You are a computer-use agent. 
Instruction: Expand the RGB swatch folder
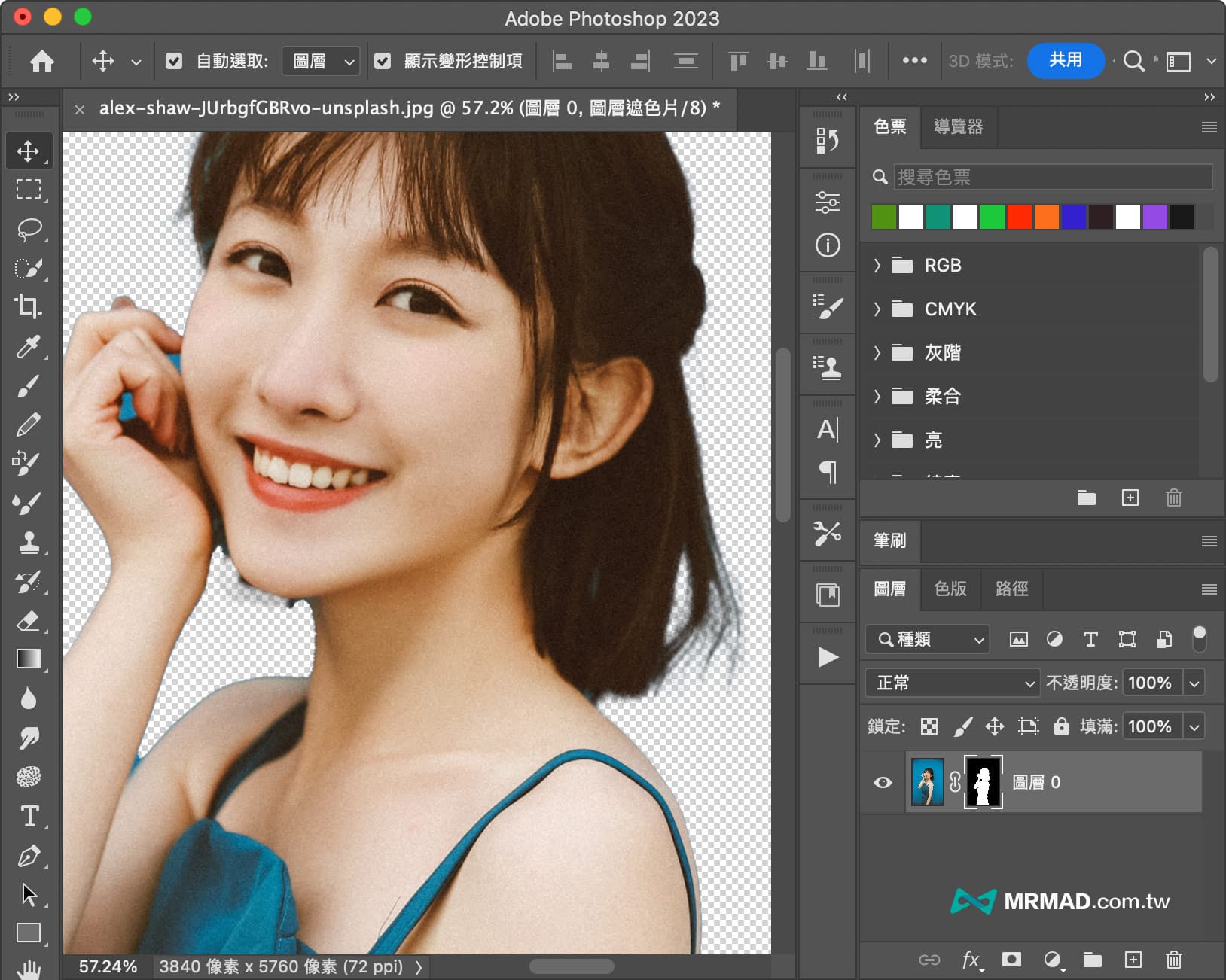(877, 265)
